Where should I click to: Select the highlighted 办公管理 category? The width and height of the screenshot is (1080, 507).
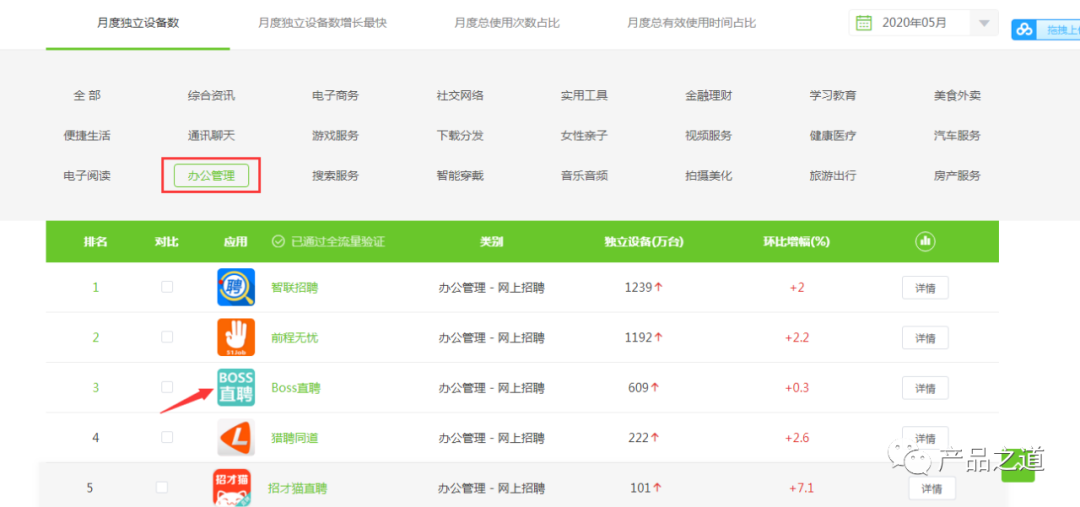(x=211, y=176)
